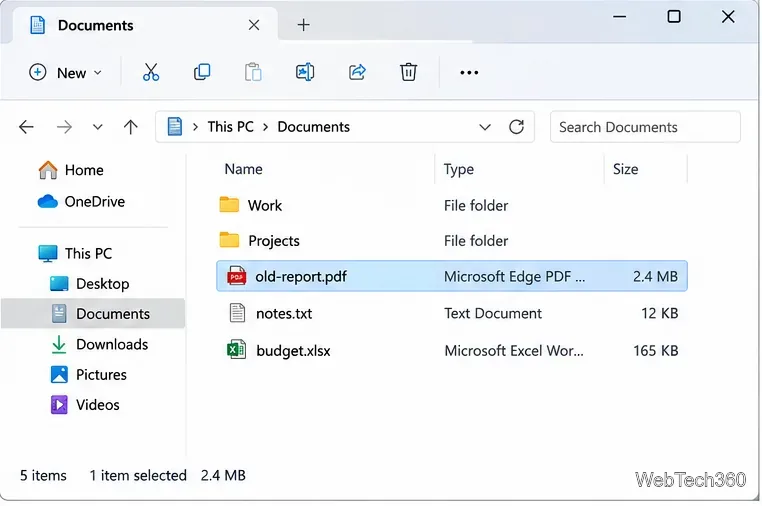Go up one level with up arrow
Image resolution: width=762 pixels, height=506 pixels.
(x=130, y=127)
